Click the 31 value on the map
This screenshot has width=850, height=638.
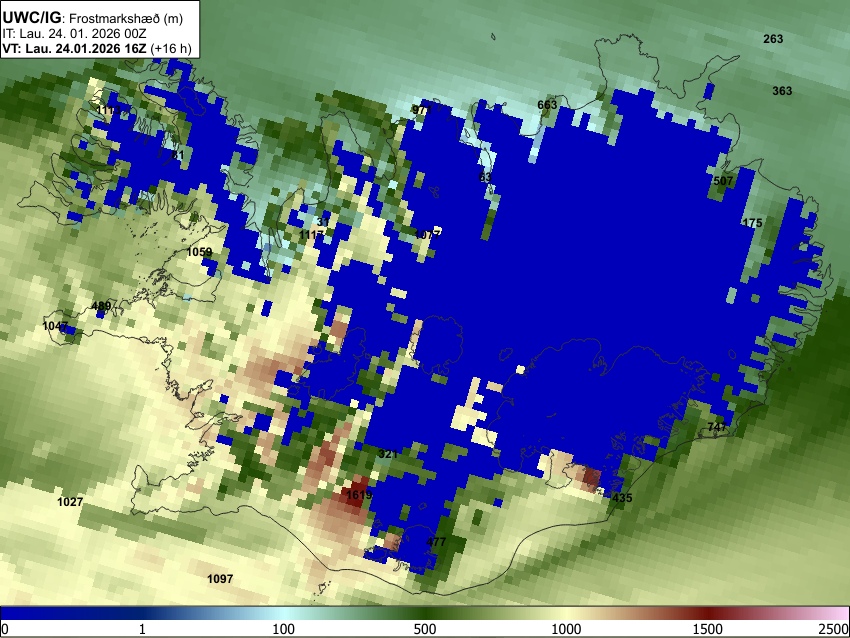pyautogui.click(x=323, y=222)
